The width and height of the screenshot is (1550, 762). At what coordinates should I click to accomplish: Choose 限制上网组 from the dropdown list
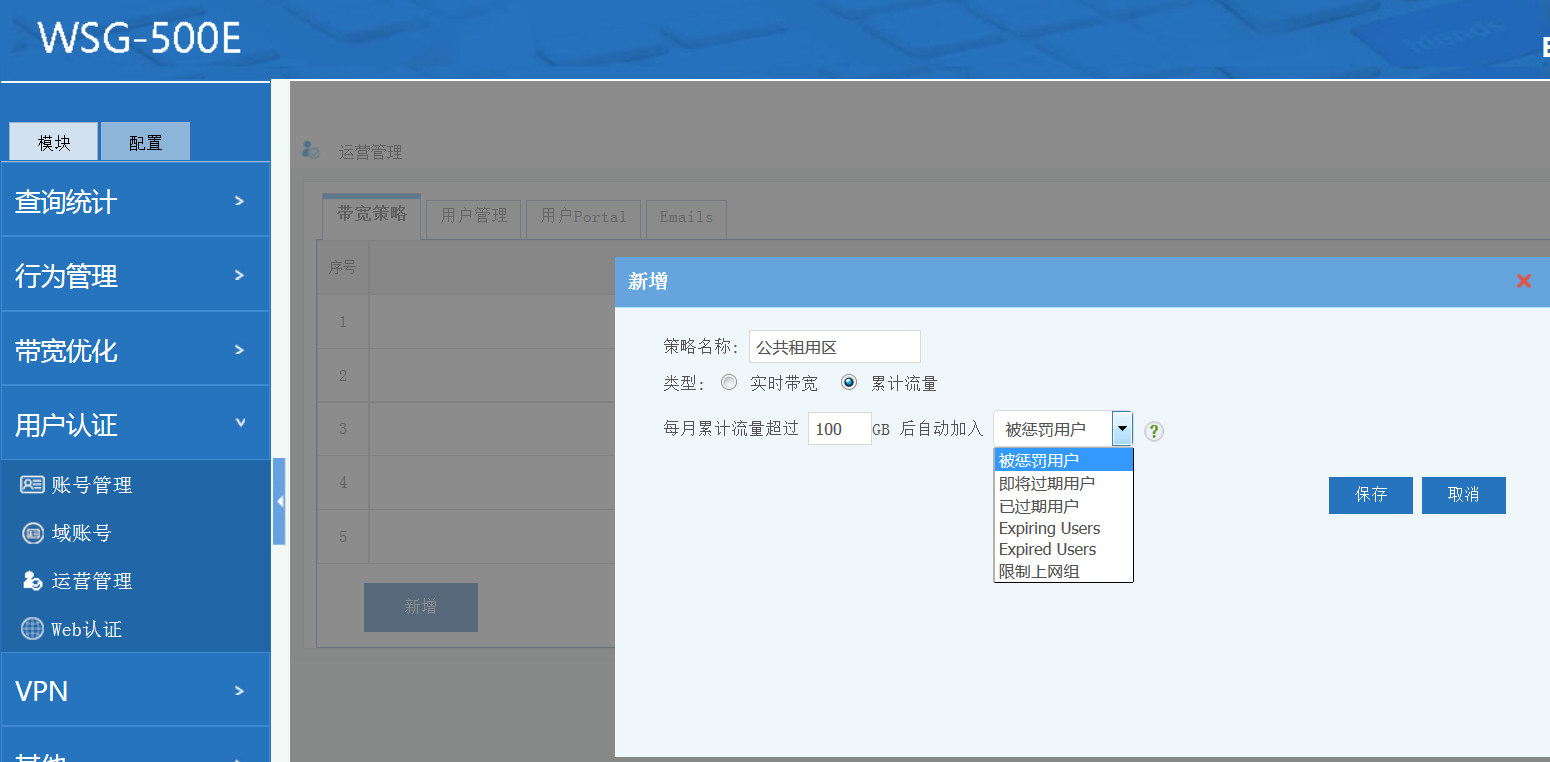tap(1039, 572)
